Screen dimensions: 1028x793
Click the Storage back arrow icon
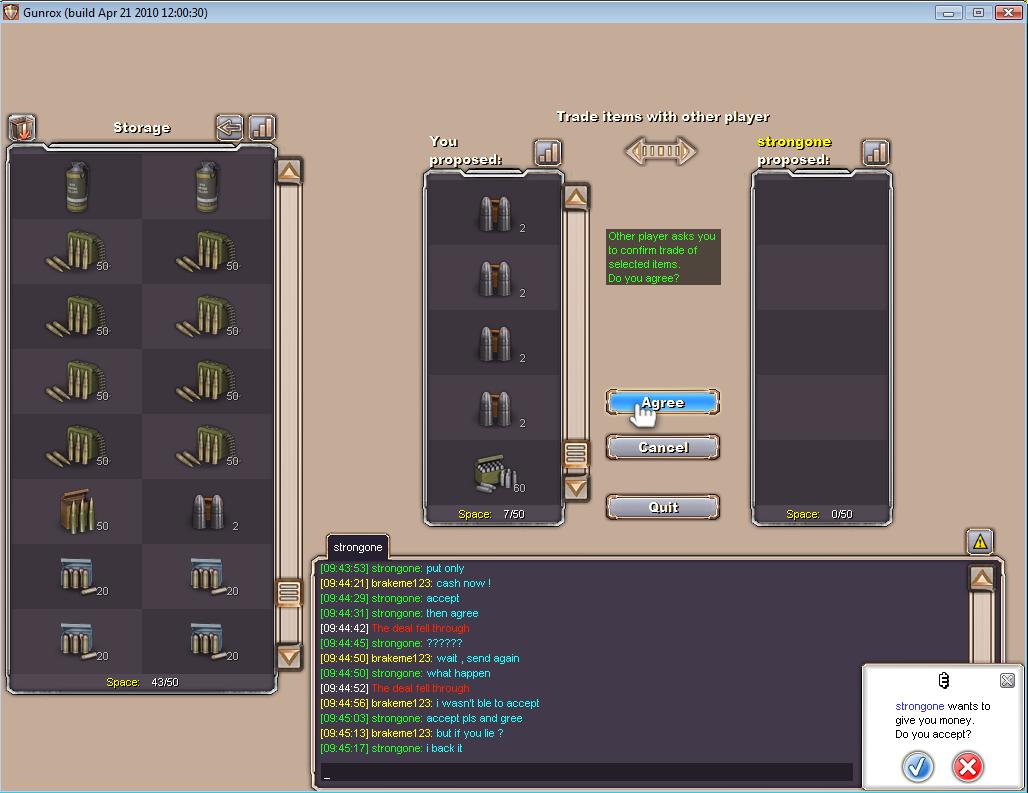pos(230,127)
